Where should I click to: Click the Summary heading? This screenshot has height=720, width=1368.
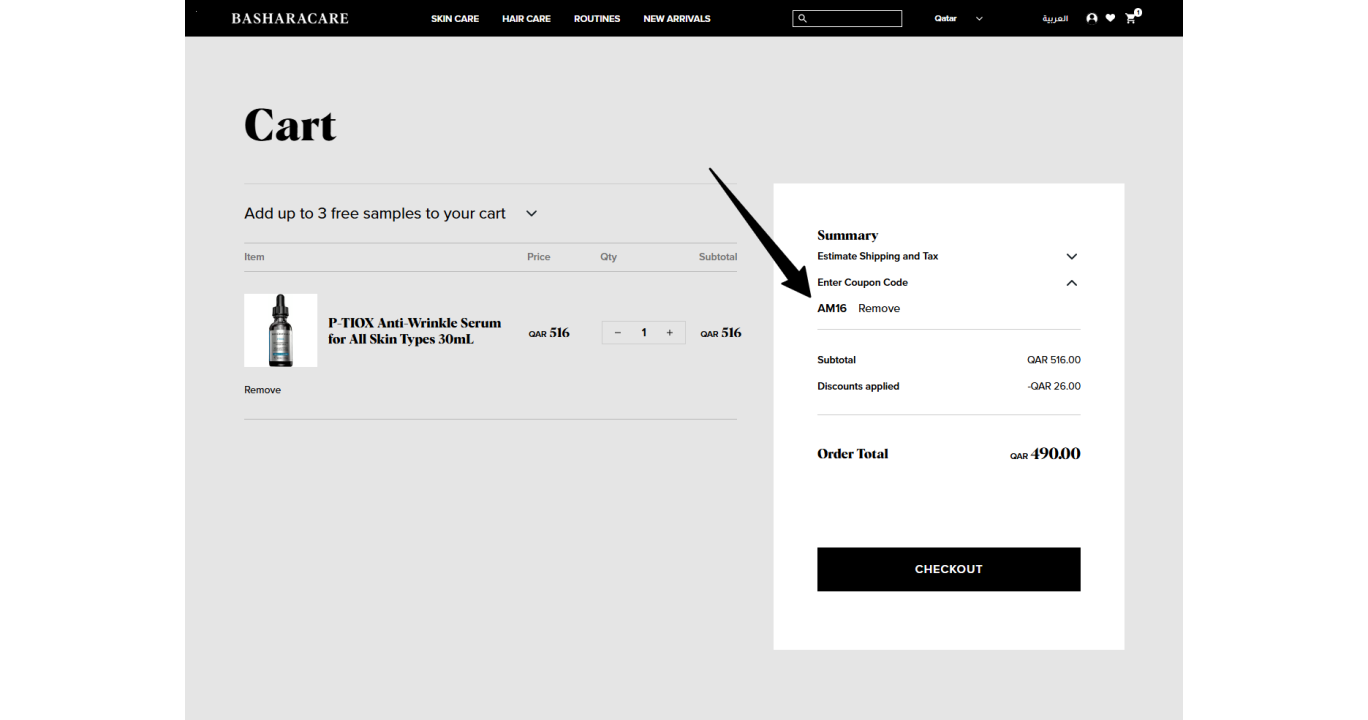(x=848, y=235)
